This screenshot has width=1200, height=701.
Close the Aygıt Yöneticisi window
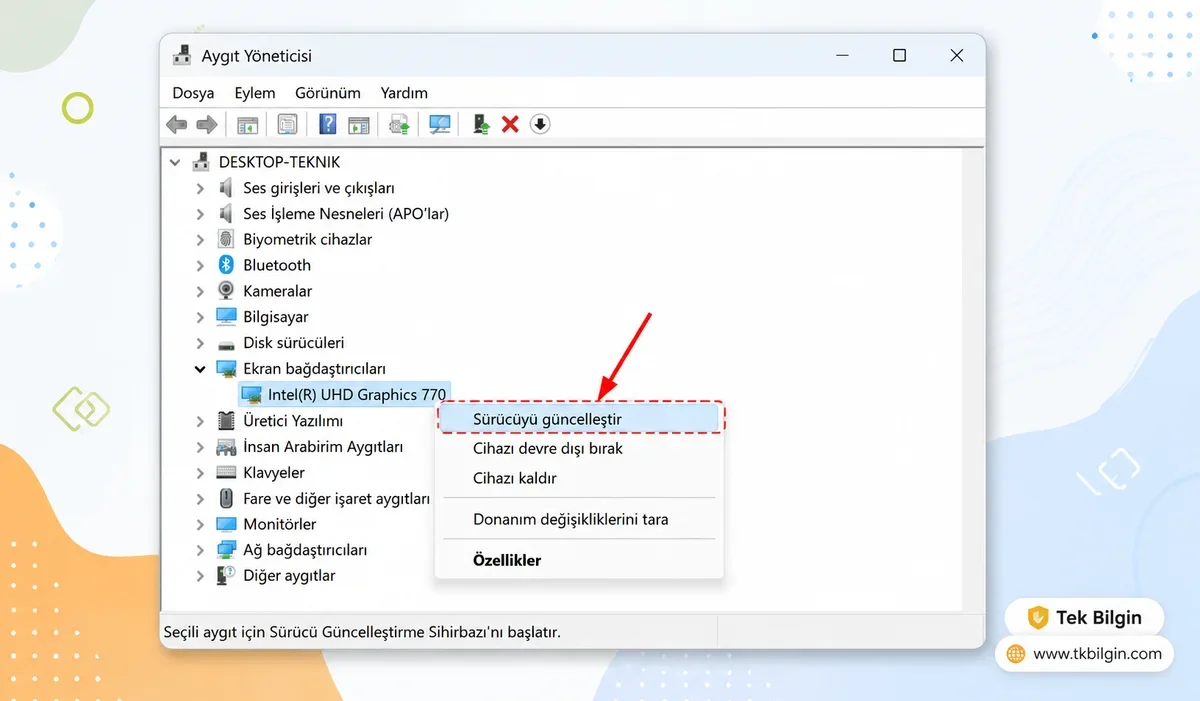pyautogui.click(x=957, y=56)
